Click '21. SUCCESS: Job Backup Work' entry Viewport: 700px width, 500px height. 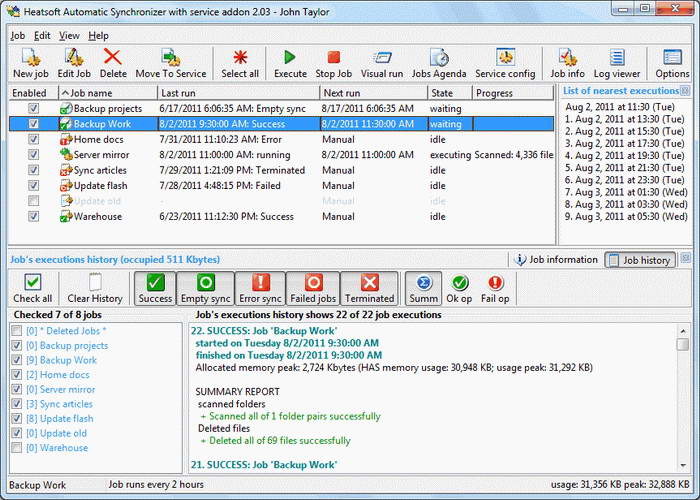[x=264, y=465]
